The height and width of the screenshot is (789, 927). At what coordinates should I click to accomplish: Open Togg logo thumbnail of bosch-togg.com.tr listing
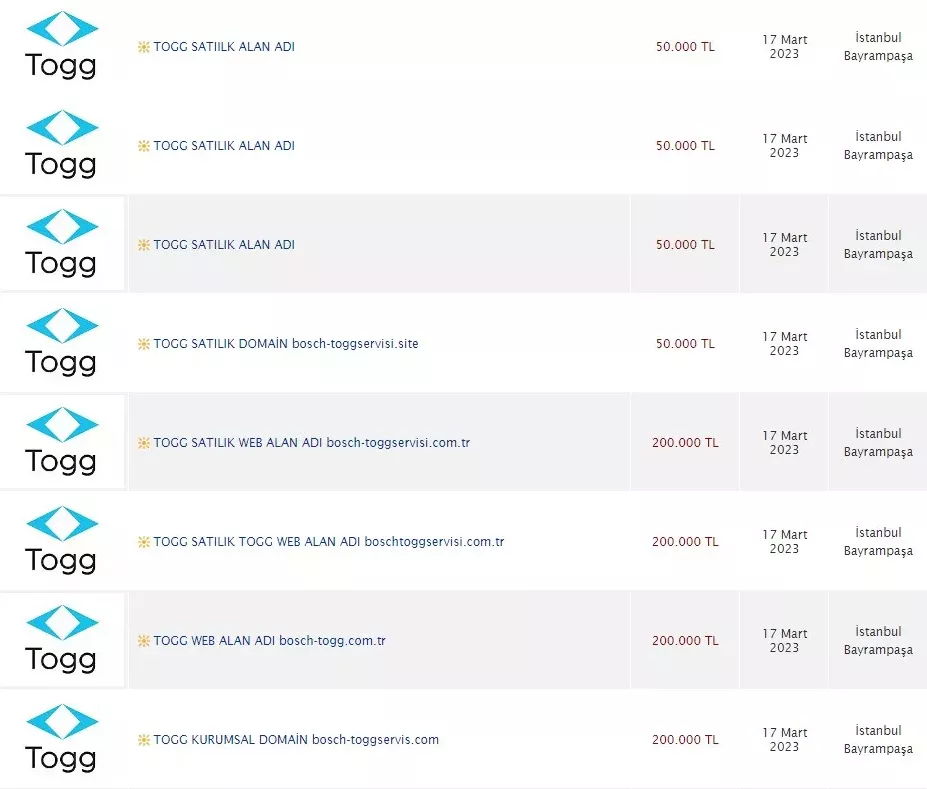click(x=62, y=639)
